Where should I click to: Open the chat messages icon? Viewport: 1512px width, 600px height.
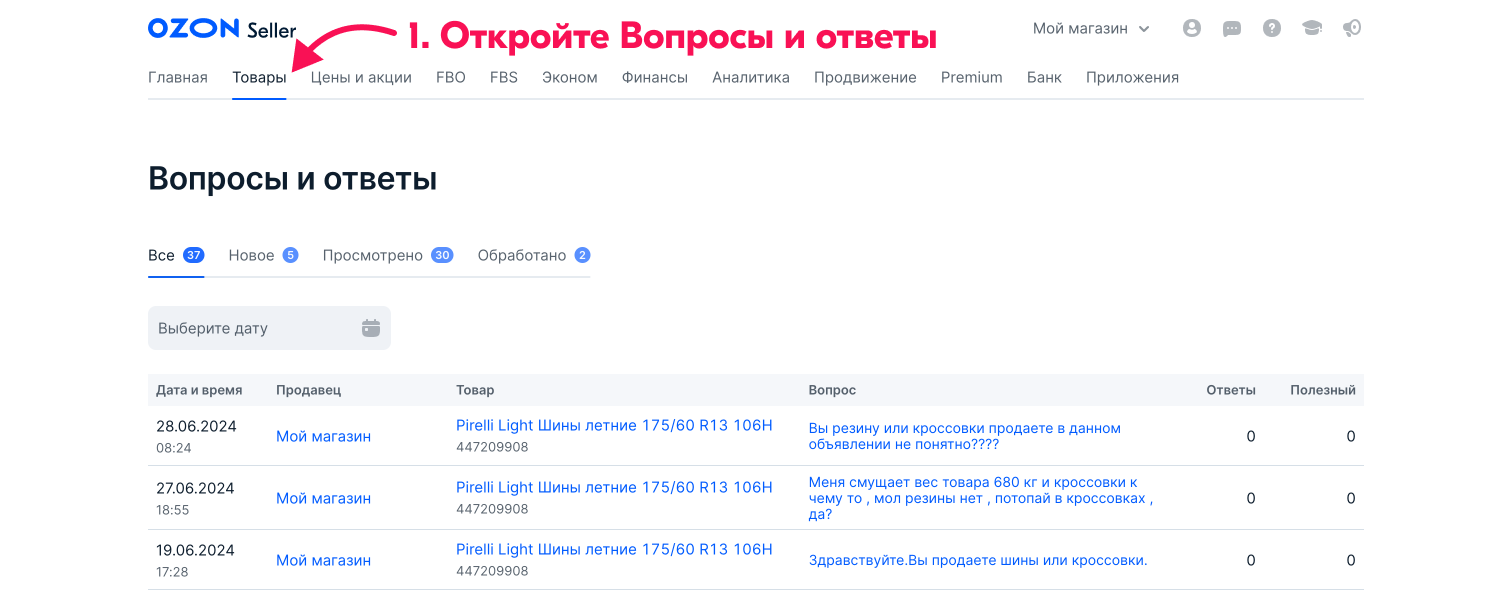[x=1232, y=29]
